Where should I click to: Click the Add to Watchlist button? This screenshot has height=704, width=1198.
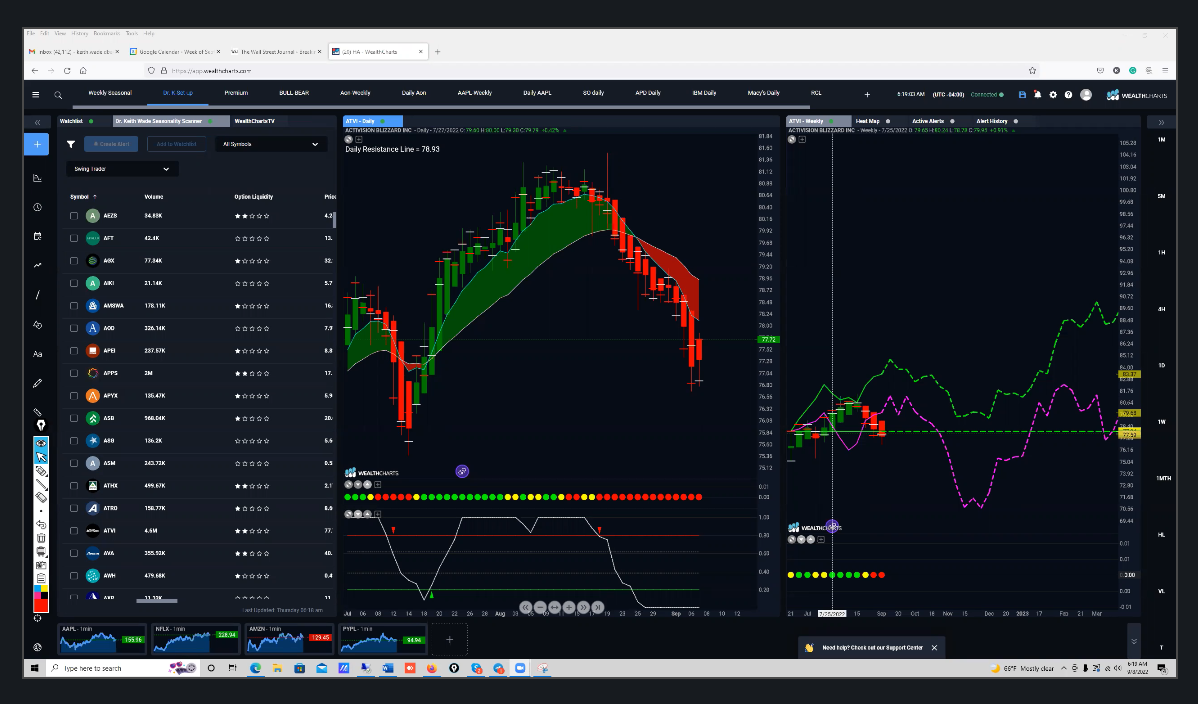click(x=176, y=144)
